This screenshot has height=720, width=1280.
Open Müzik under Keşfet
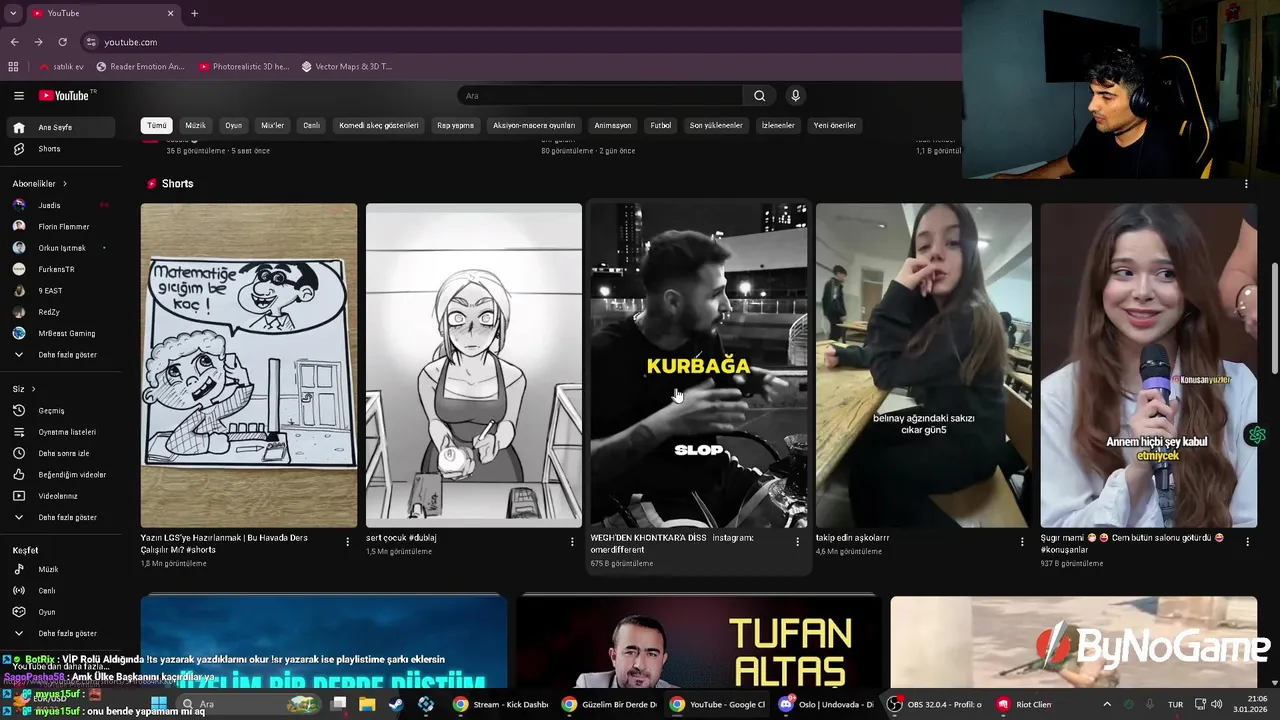[60, 569]
